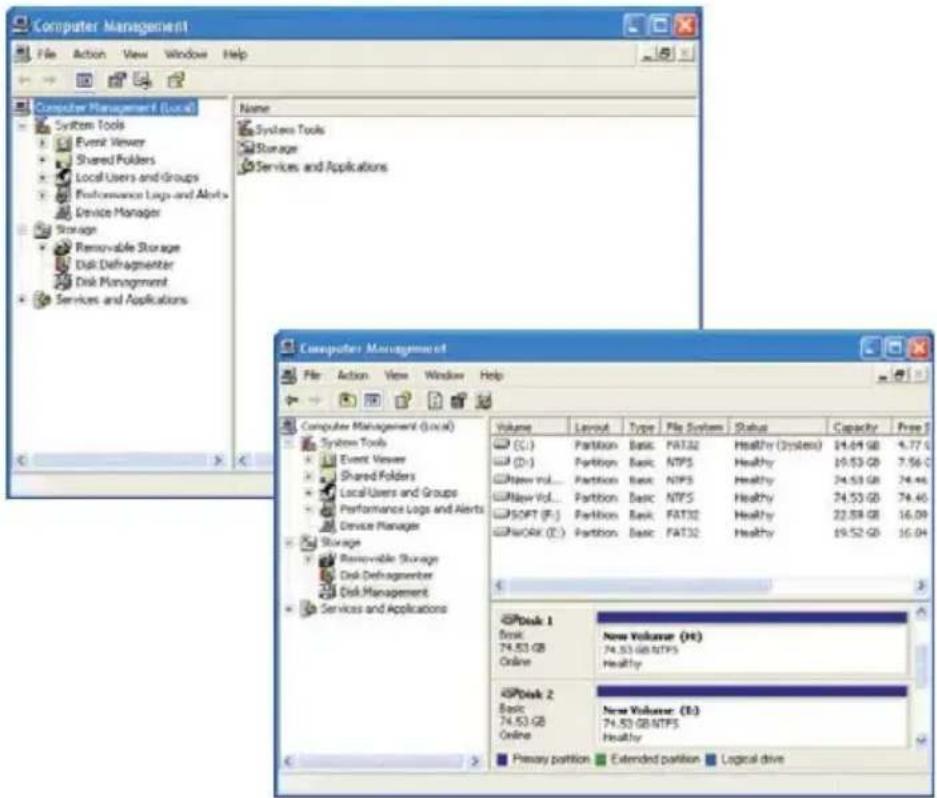Select Disk Defragmenter in front window tree
The height and width of the screenshot is (798, 937).
coord(386,575)
